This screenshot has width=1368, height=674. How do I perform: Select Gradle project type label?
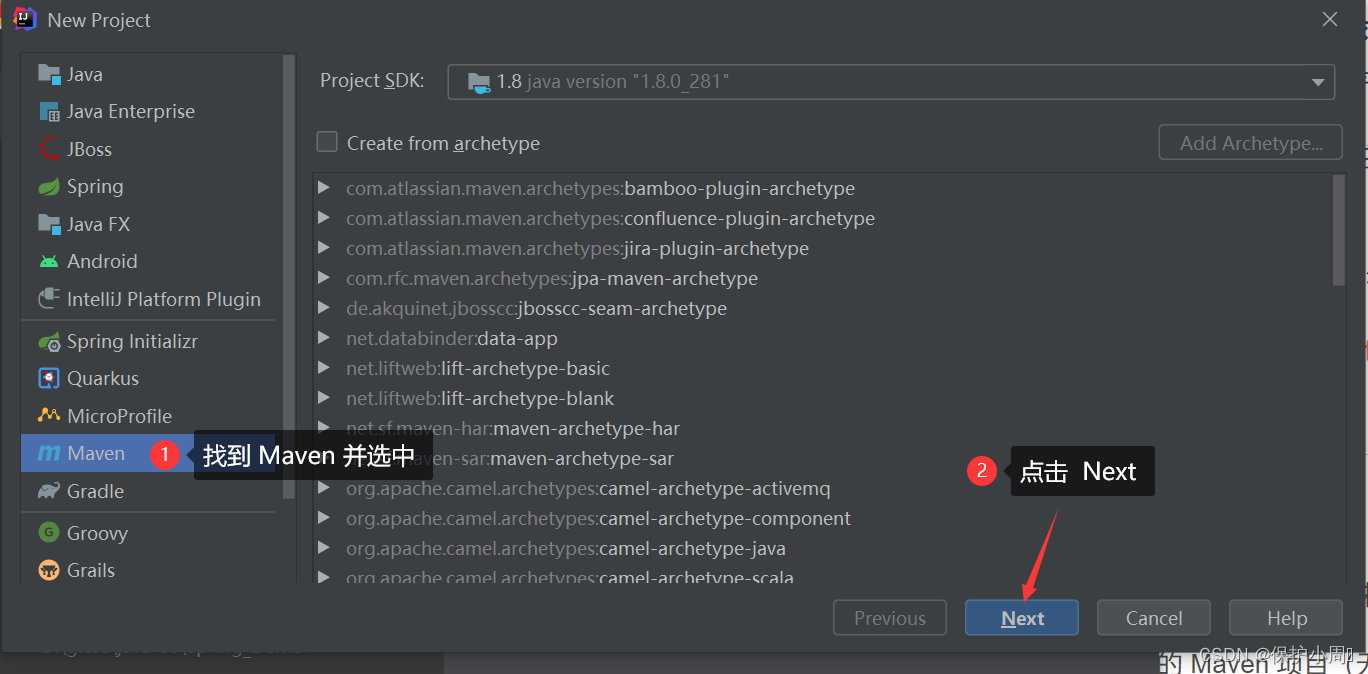pyautogui.click(x=95, y=491)
